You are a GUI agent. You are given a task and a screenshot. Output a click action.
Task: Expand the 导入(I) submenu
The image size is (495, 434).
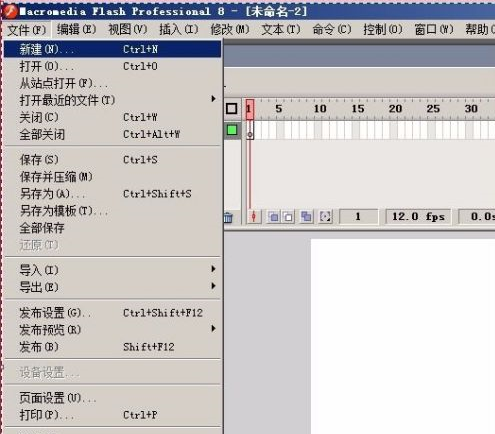point(113,270)
